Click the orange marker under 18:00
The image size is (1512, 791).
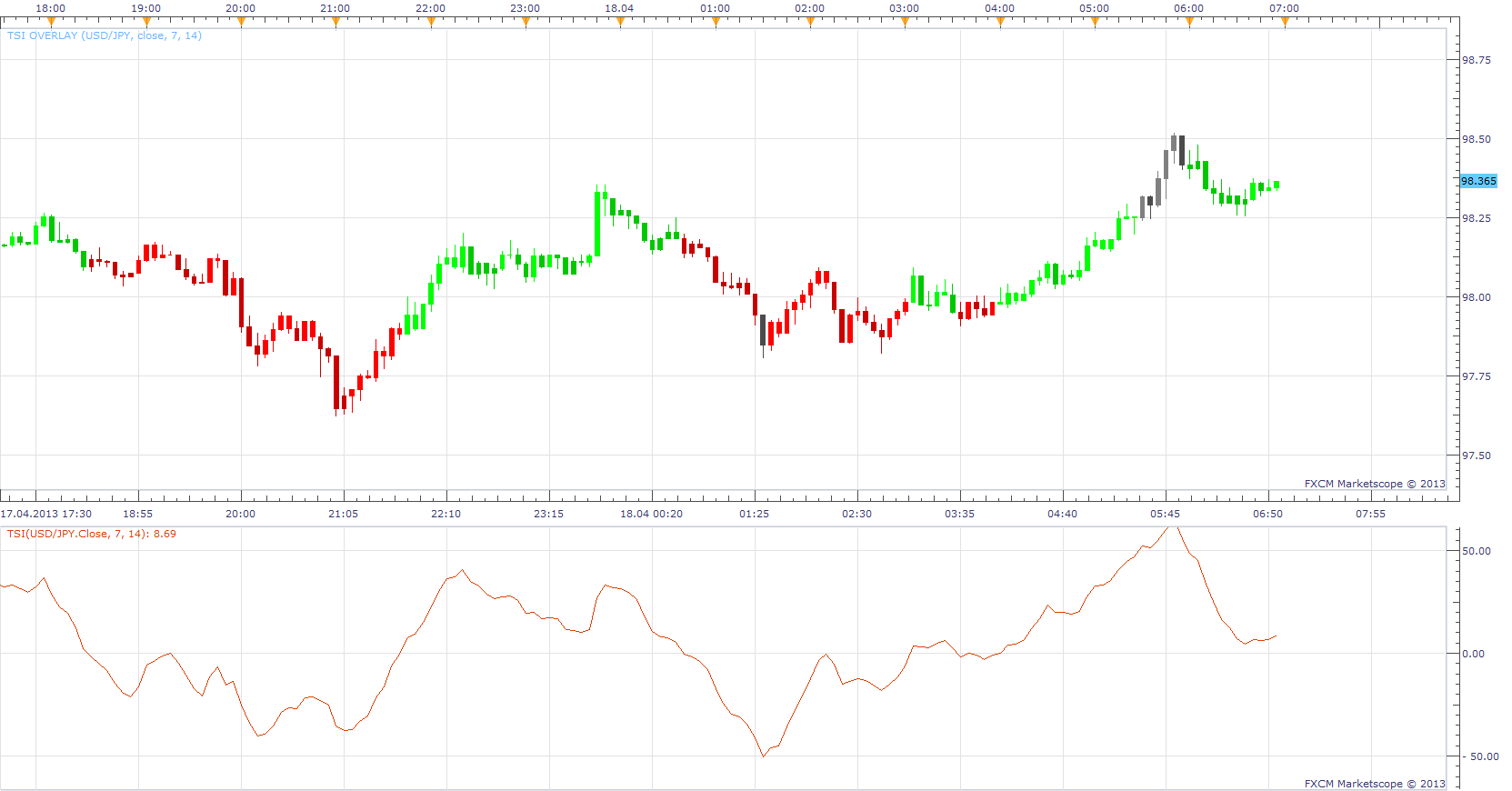pos(51,22)
